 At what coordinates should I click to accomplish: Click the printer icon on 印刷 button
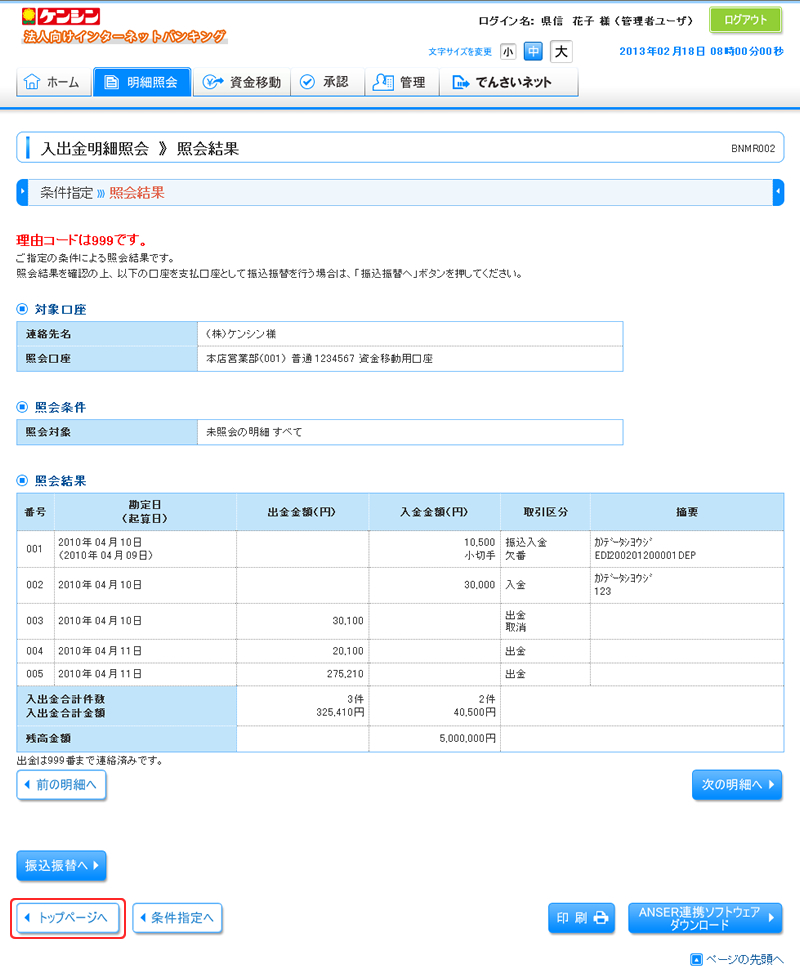tap(600, 917)
